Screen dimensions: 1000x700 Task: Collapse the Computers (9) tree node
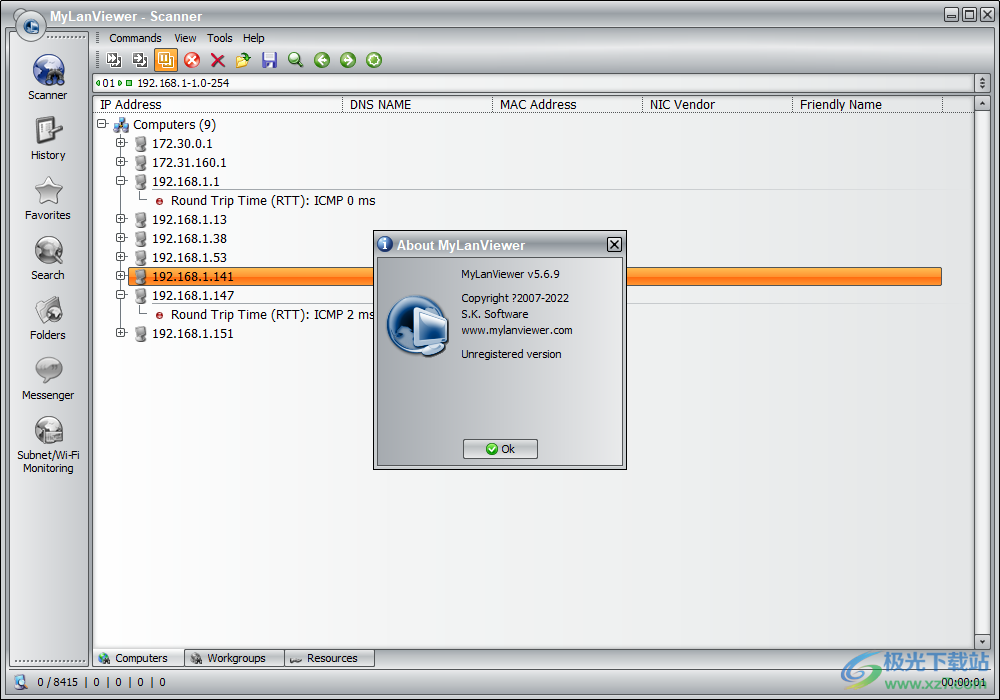click(x=102, y=124)
